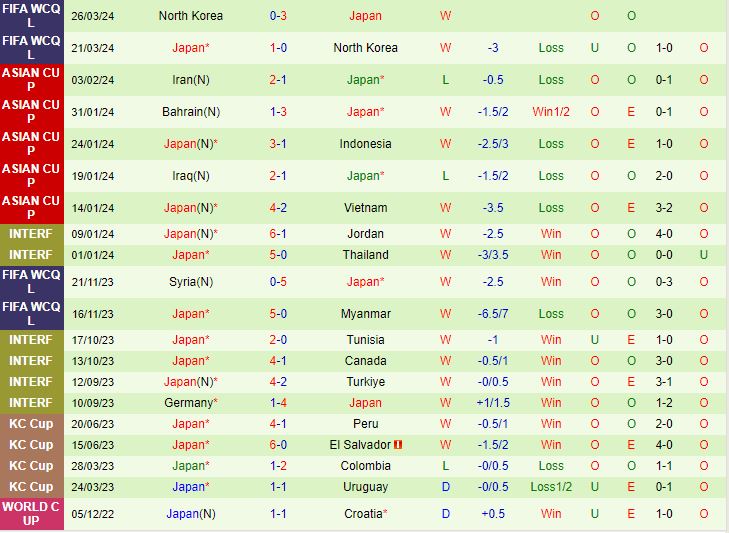Open the Colombia team page
Screen dimensions: 729x533
(x=365, y=466)
